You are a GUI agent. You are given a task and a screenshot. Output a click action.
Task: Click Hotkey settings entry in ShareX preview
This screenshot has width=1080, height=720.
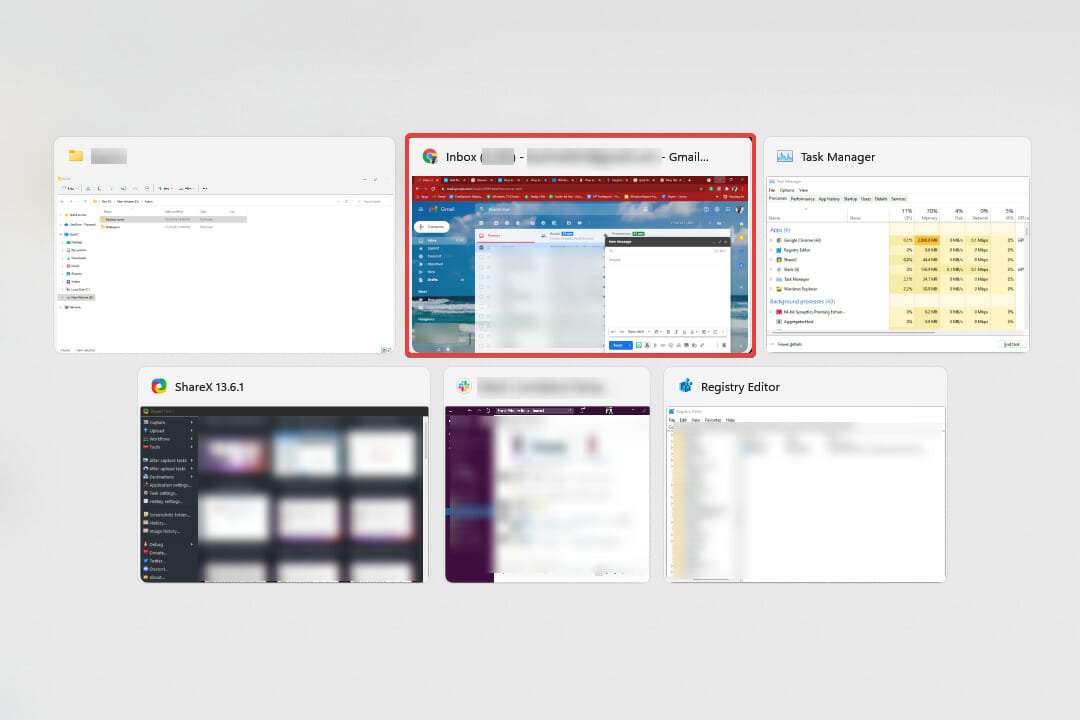[167, 502]
